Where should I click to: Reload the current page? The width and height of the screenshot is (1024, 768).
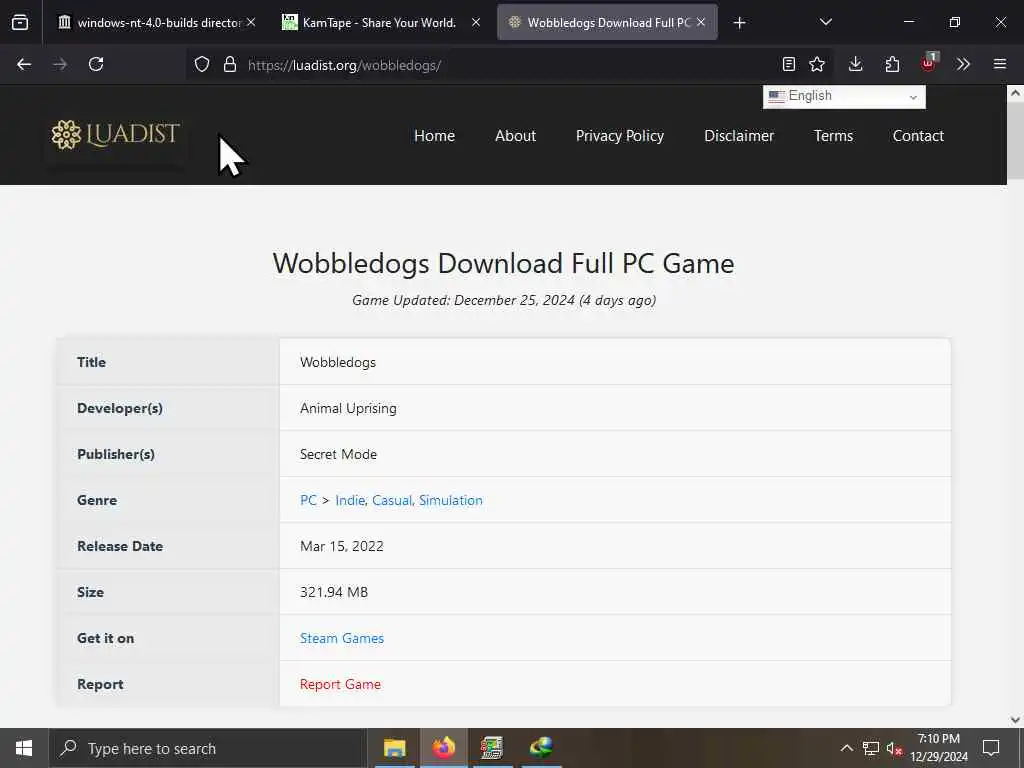pos(96,64)
